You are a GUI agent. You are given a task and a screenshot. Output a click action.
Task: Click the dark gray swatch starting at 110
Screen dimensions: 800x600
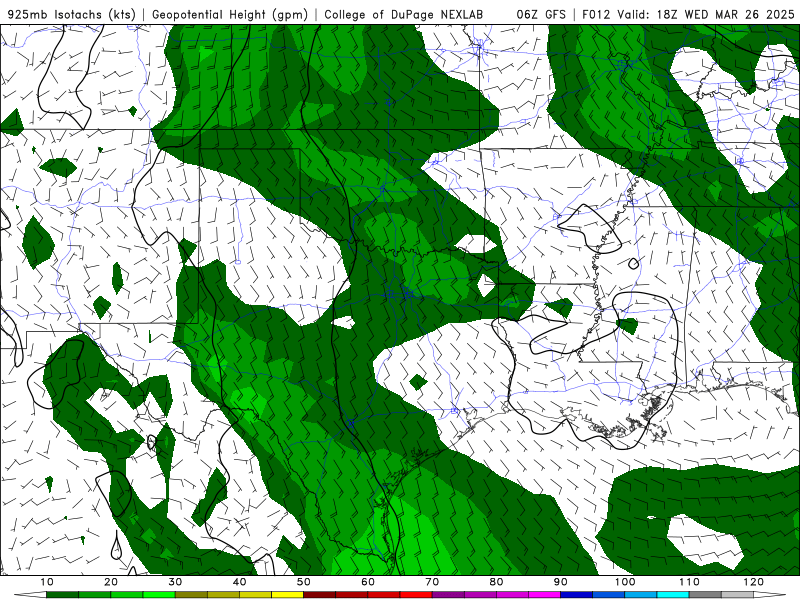pos(705,595)
